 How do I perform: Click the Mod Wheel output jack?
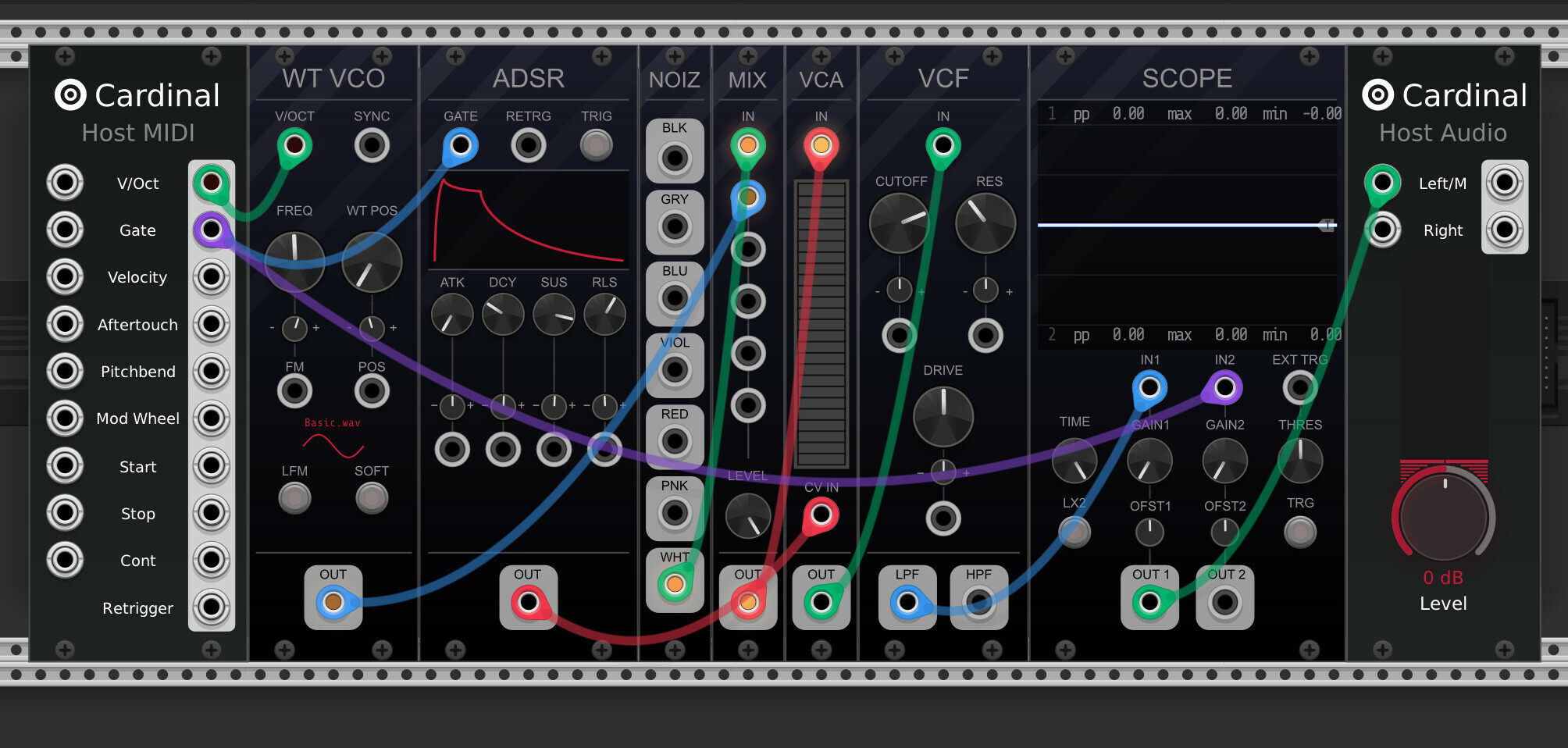[x=211, y=419]
